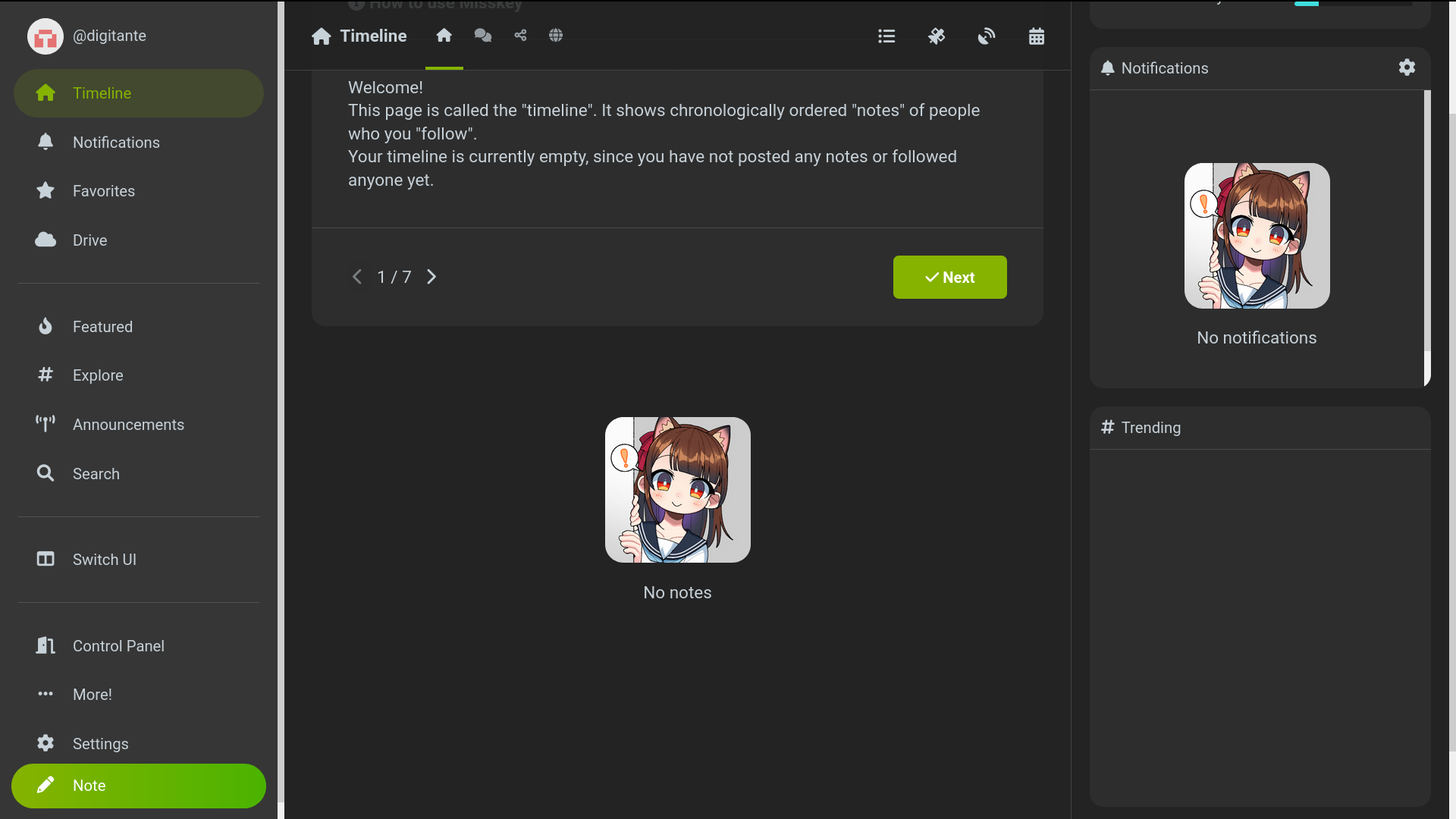Switch to the global timeline globe tab

[556, 36]
